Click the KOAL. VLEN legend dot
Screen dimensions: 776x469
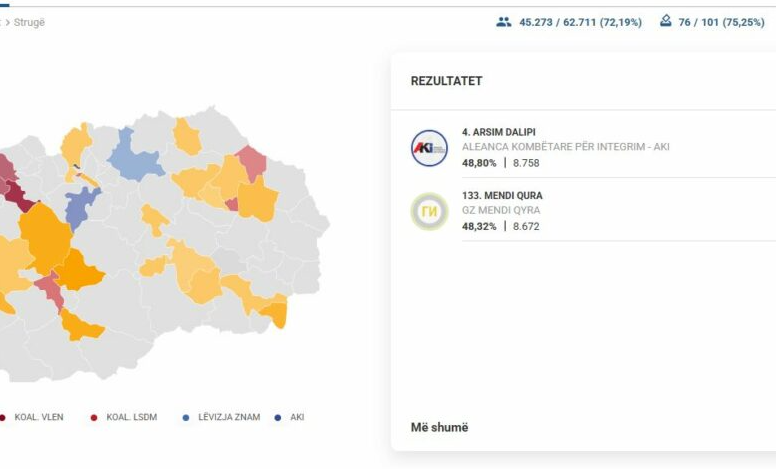click(x=2, y=417)
